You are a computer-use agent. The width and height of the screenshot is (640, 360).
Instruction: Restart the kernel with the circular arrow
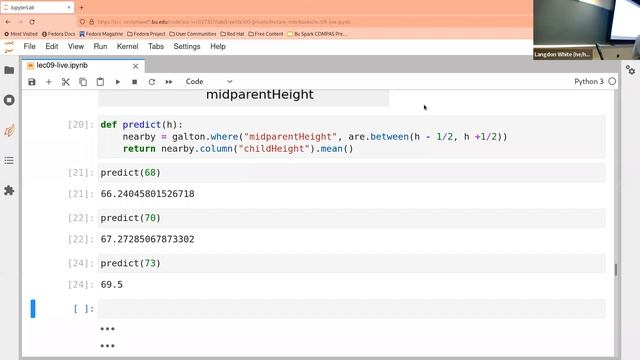click(x=152, y=82)
